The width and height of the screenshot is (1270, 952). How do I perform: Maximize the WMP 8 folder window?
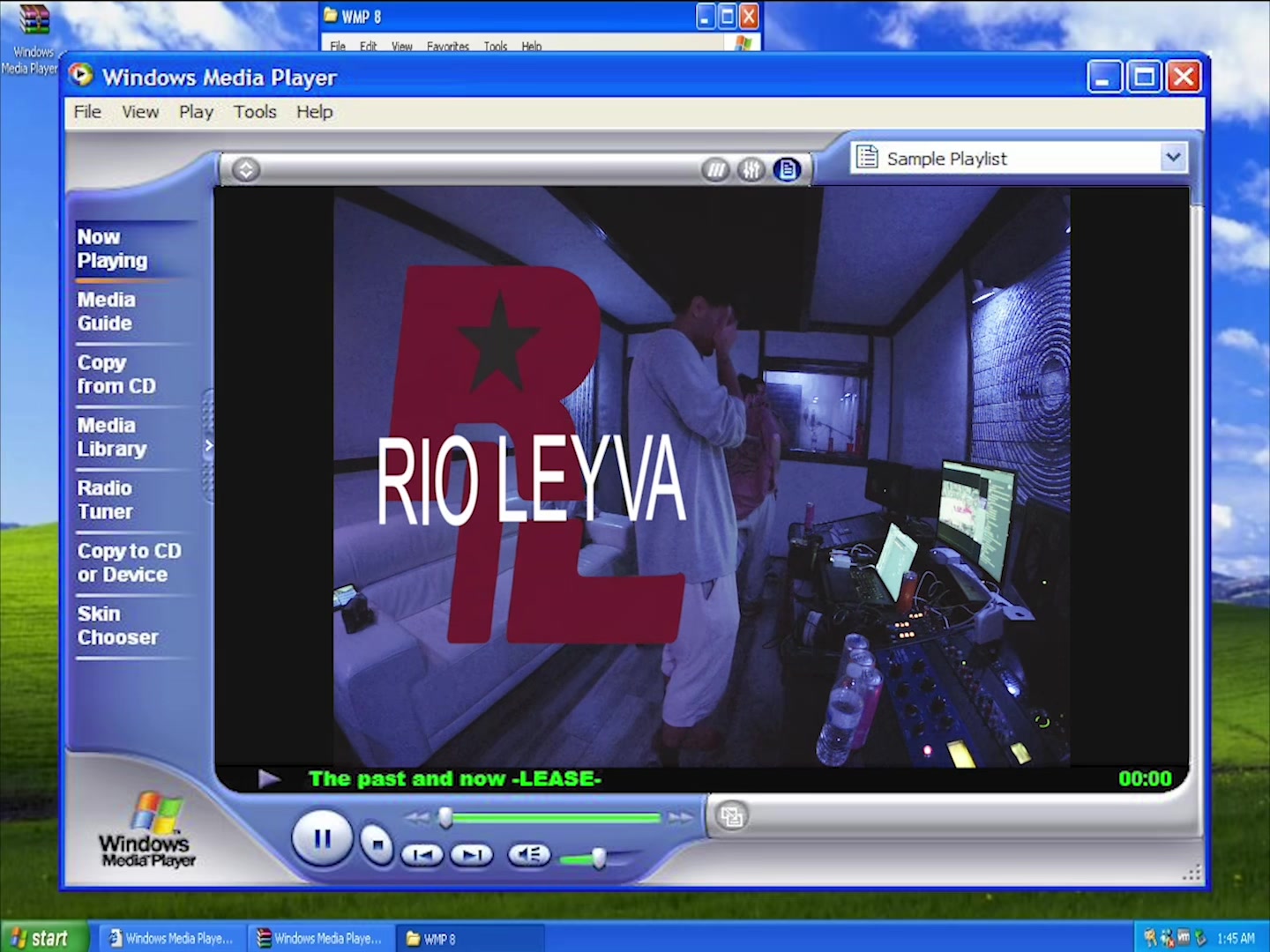[x=728, y=16]
